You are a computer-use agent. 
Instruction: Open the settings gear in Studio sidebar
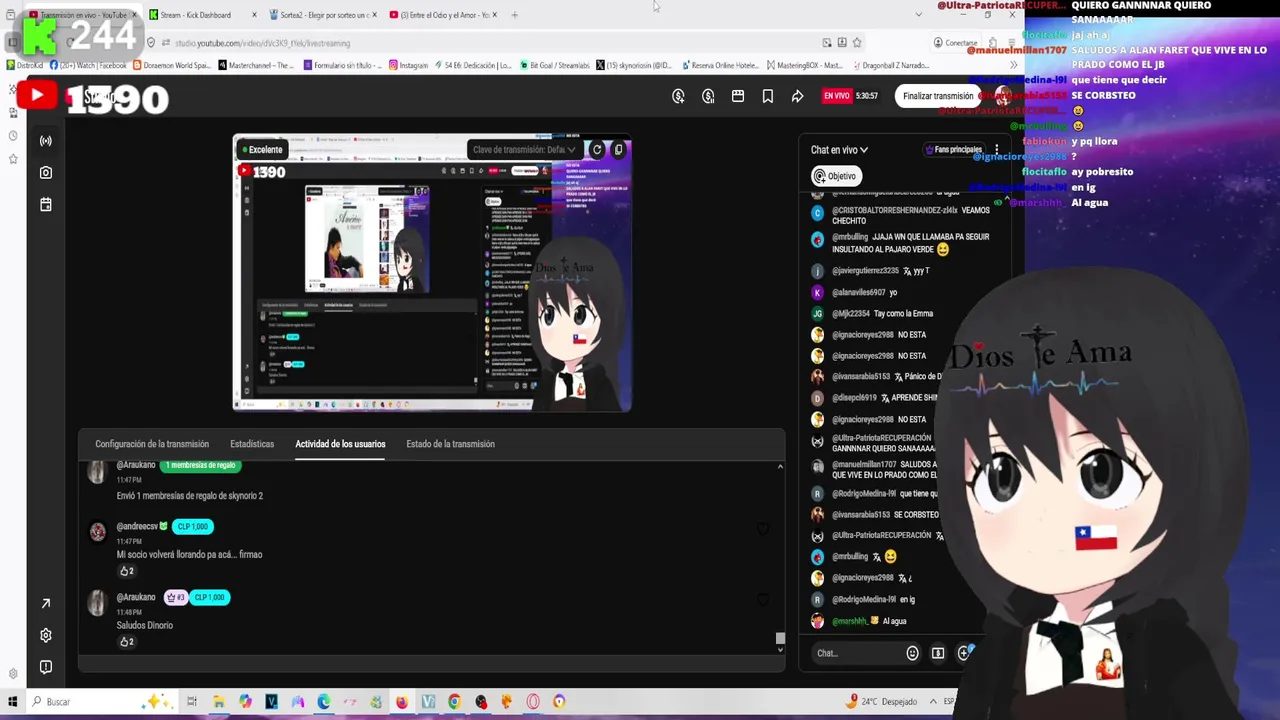coord(45,635)
